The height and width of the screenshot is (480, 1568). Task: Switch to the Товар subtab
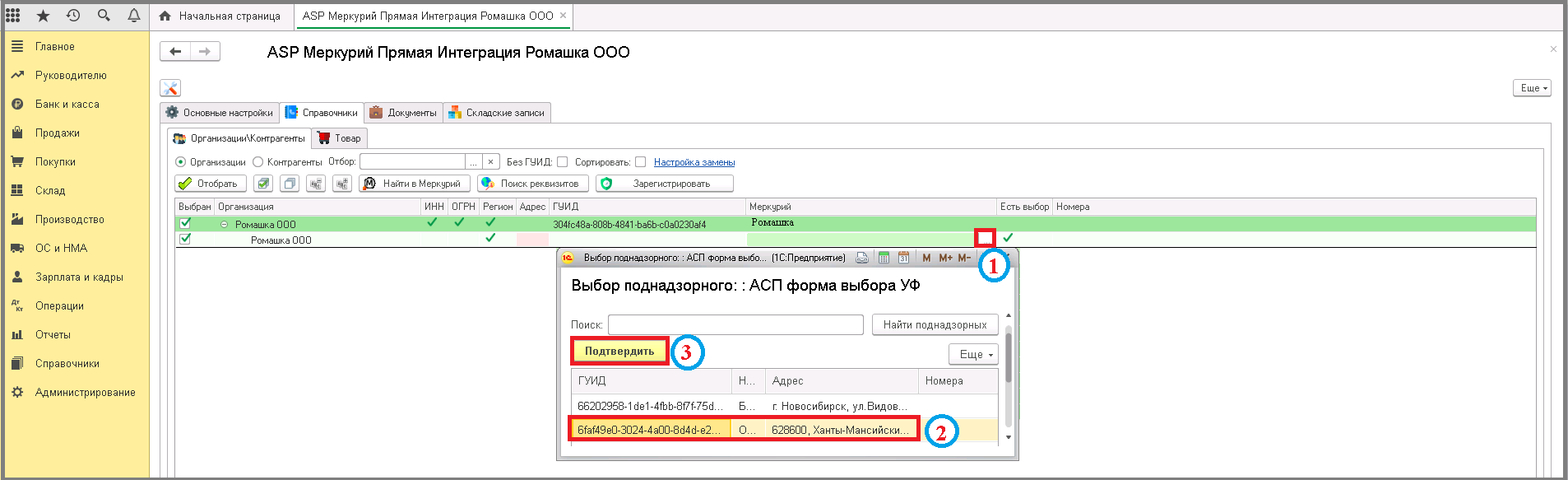(x=340, y=138)
